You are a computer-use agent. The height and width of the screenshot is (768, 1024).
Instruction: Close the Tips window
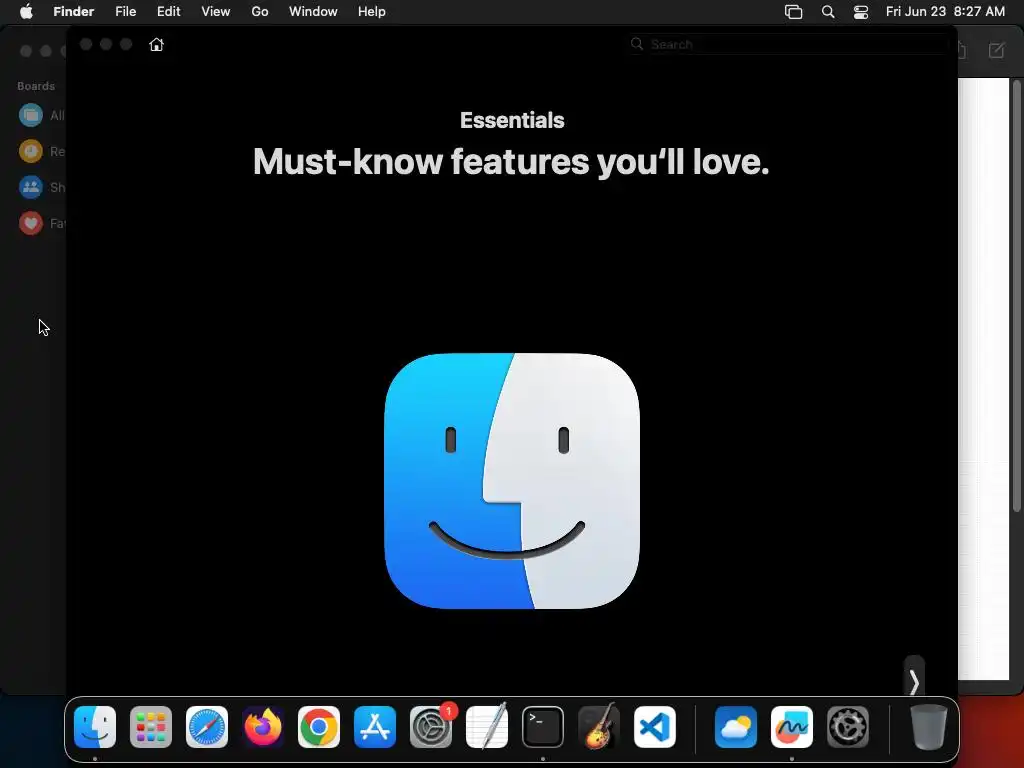click(x=86, y=44)
